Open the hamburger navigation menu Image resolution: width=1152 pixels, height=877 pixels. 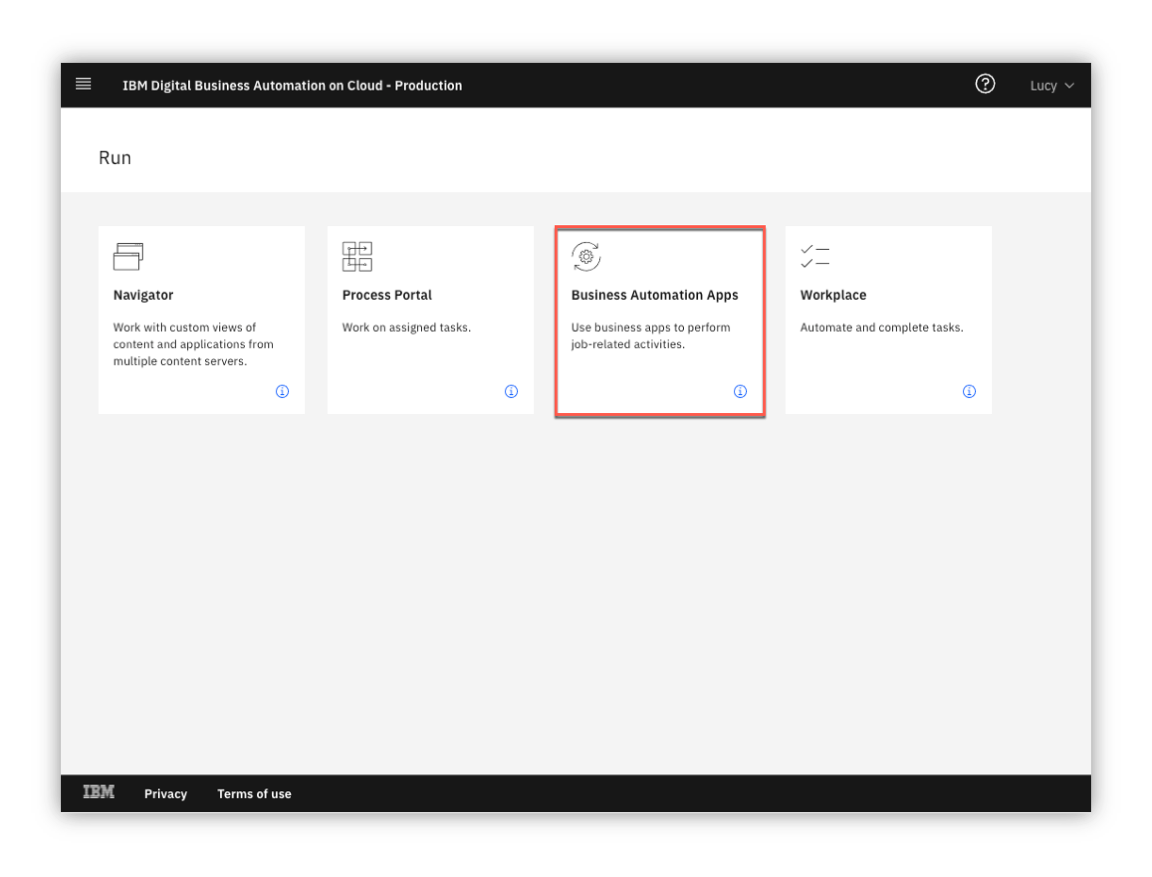point(84,84)
